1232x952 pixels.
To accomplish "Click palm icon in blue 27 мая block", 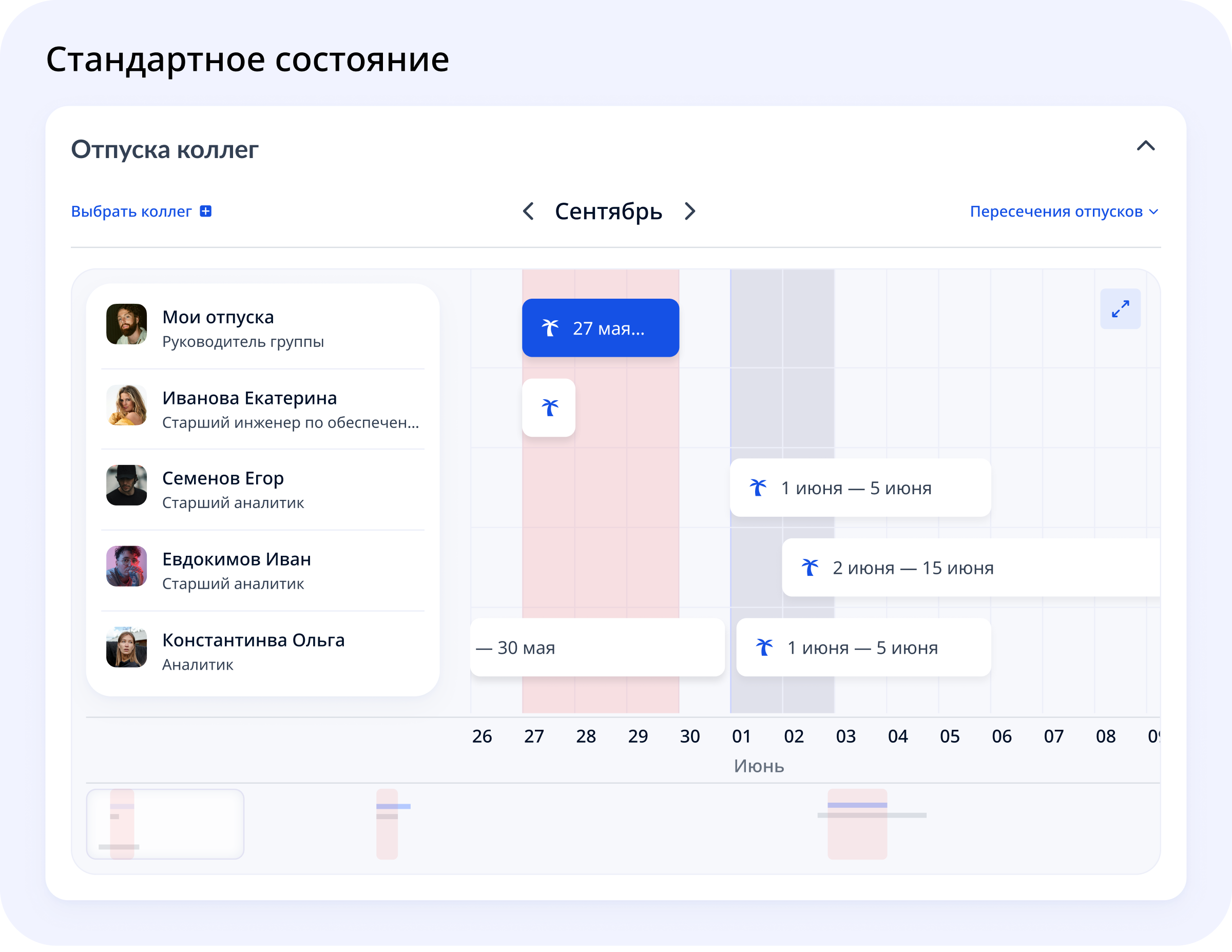I will (549, 327).
